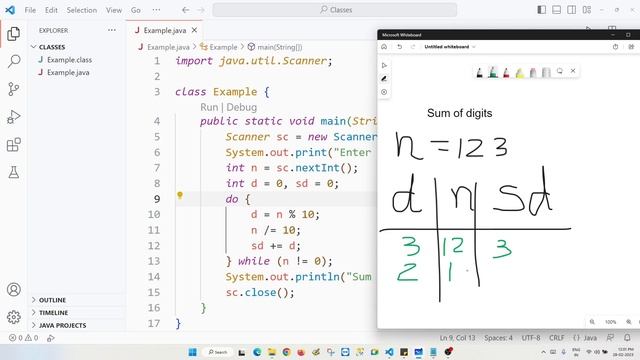Open the Run and Debug view
This screenshot has height=360, width=640.
click(x=13, y=117)
